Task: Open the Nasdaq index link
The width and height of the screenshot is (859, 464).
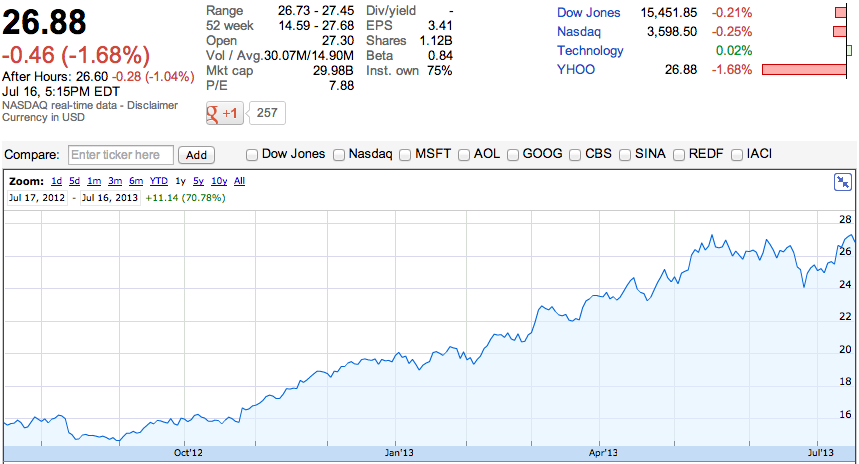Action: coord(579,32)
